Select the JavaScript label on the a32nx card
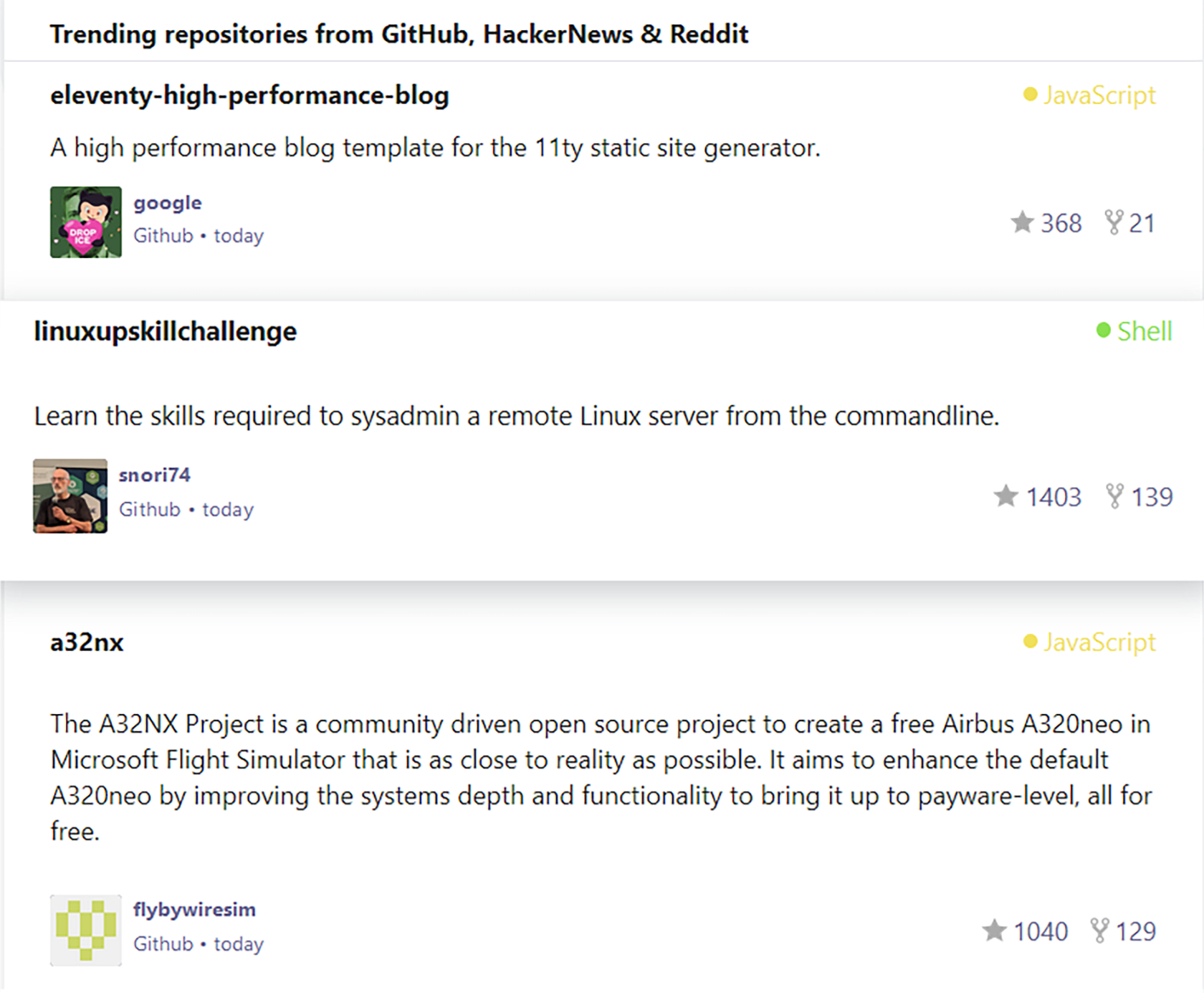Image resolution: width=1204 pixels, height=993 pixels. coord(1099,642)
